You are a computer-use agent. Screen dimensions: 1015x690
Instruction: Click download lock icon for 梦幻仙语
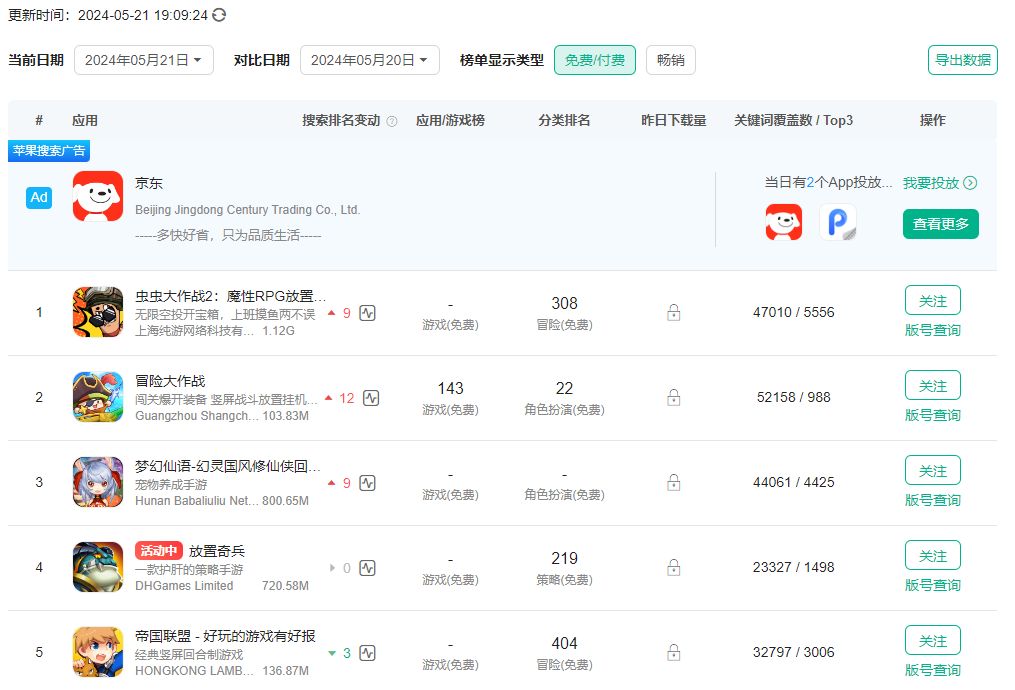tap(674, 482)
